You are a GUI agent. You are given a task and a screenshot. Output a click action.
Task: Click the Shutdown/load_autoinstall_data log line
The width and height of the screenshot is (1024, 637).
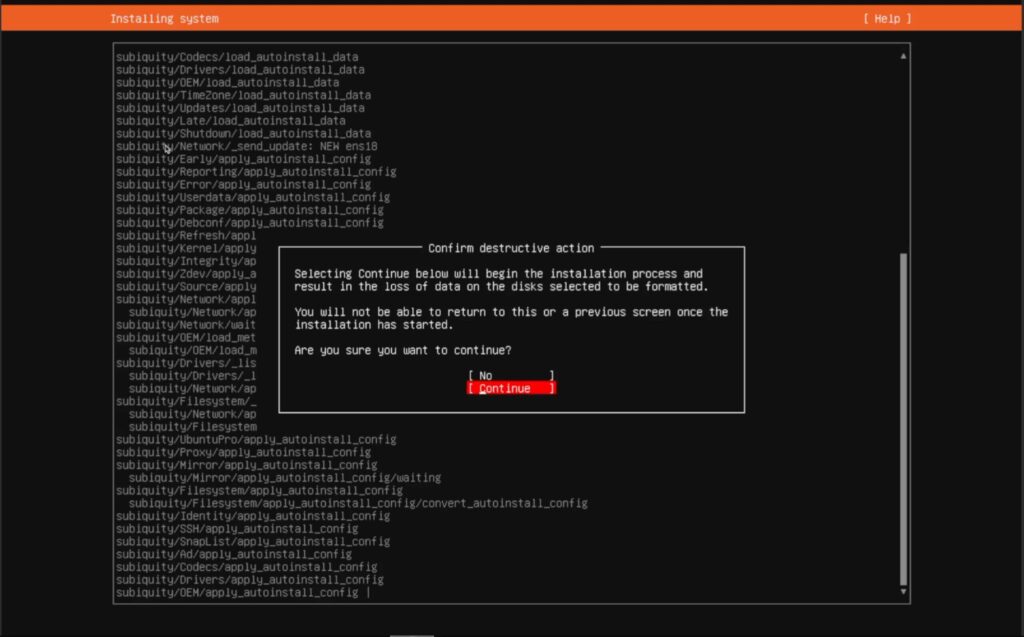click(243, 133)
